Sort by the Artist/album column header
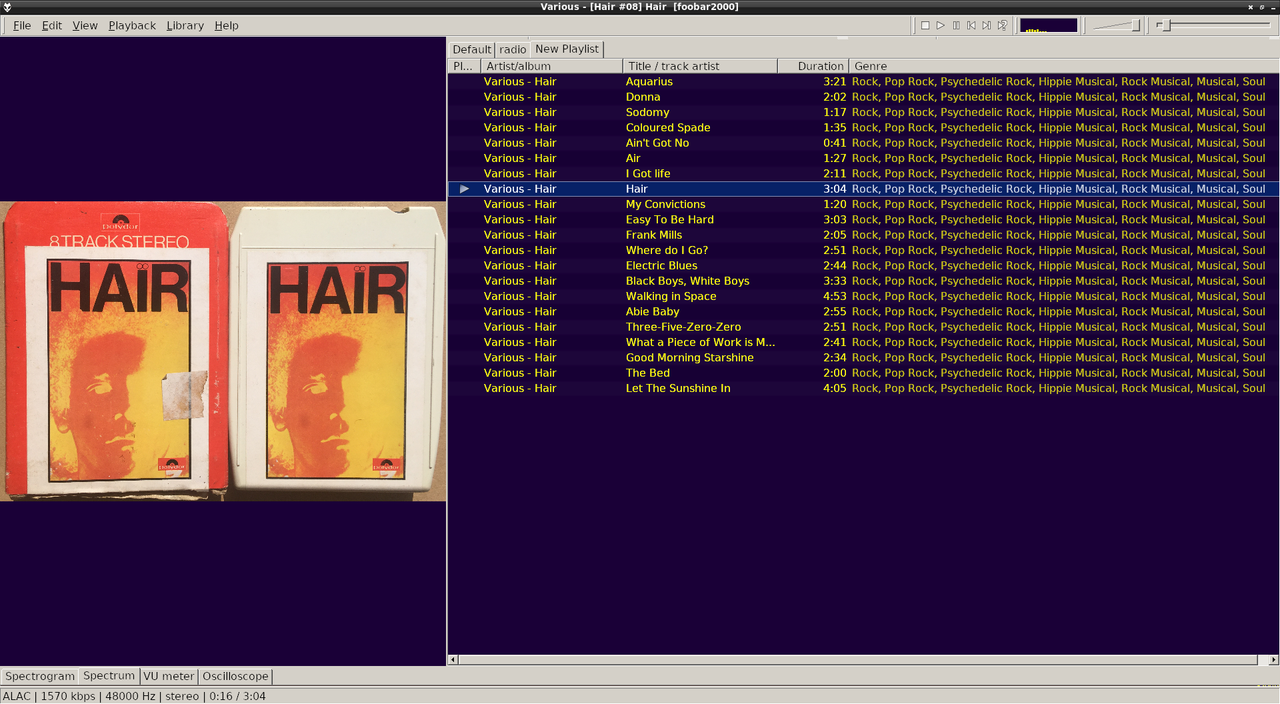This screenshot has height=704, width=1280. click(551, 66)
